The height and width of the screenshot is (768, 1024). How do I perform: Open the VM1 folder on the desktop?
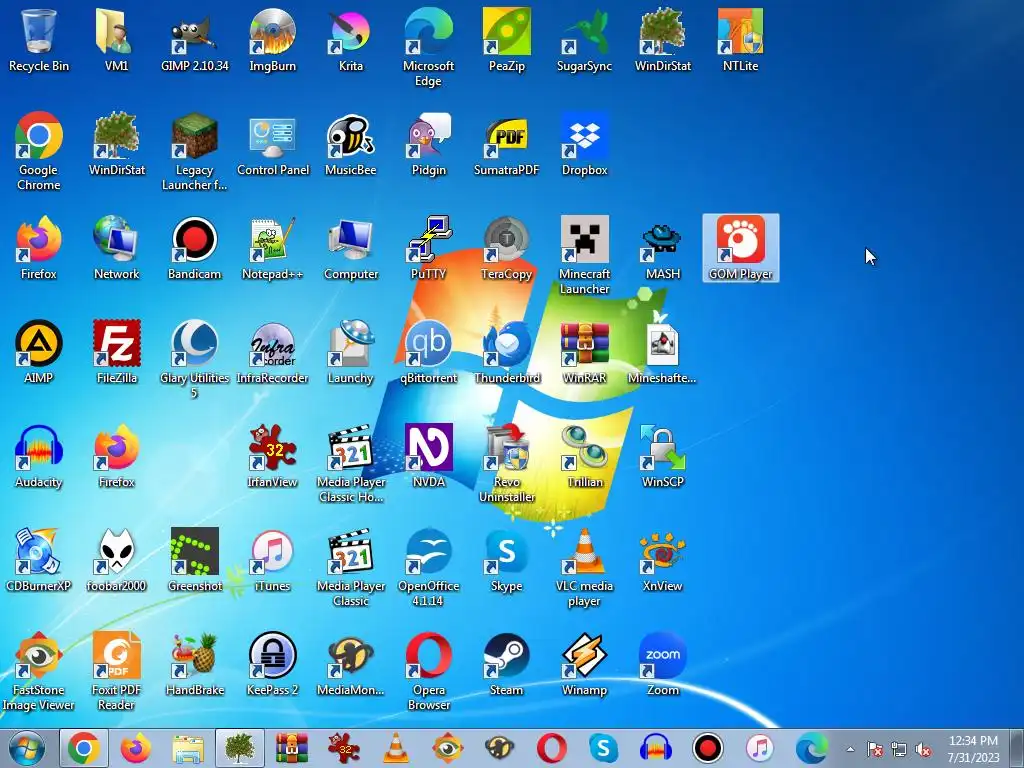tap(116, 40)
